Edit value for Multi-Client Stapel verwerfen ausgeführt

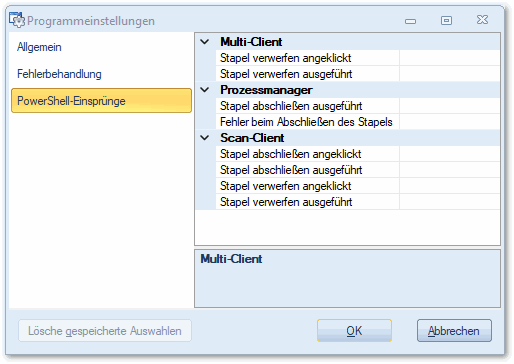[x=449, y=74]
